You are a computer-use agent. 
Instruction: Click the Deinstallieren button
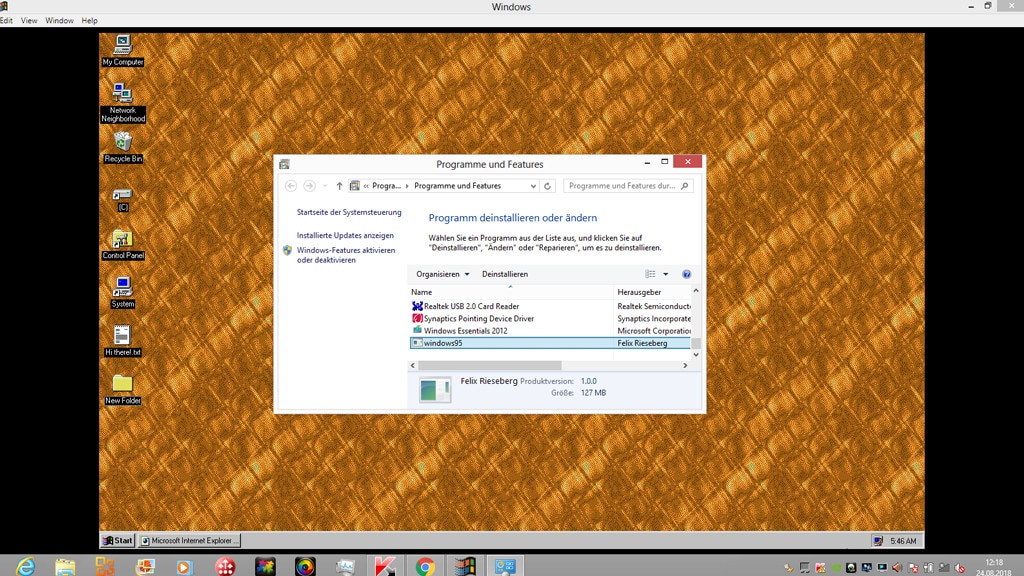[505, 274]
